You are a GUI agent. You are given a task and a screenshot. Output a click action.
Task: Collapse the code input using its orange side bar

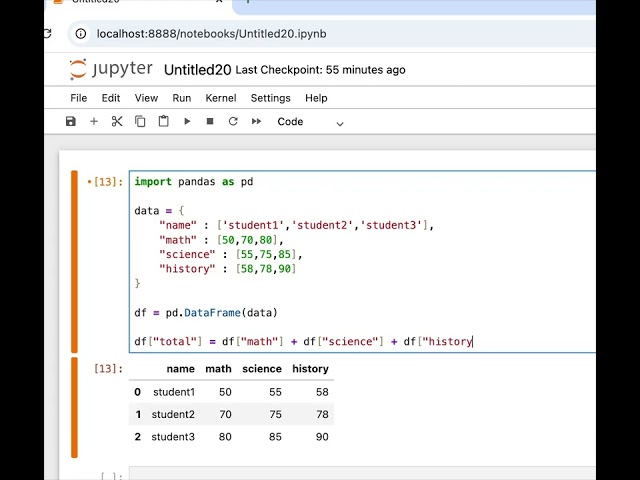[x=74, y=261]
